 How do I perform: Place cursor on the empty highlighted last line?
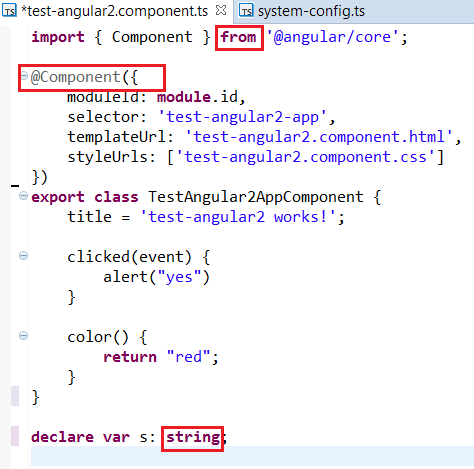pyautogui.click(x=252, y=456)
